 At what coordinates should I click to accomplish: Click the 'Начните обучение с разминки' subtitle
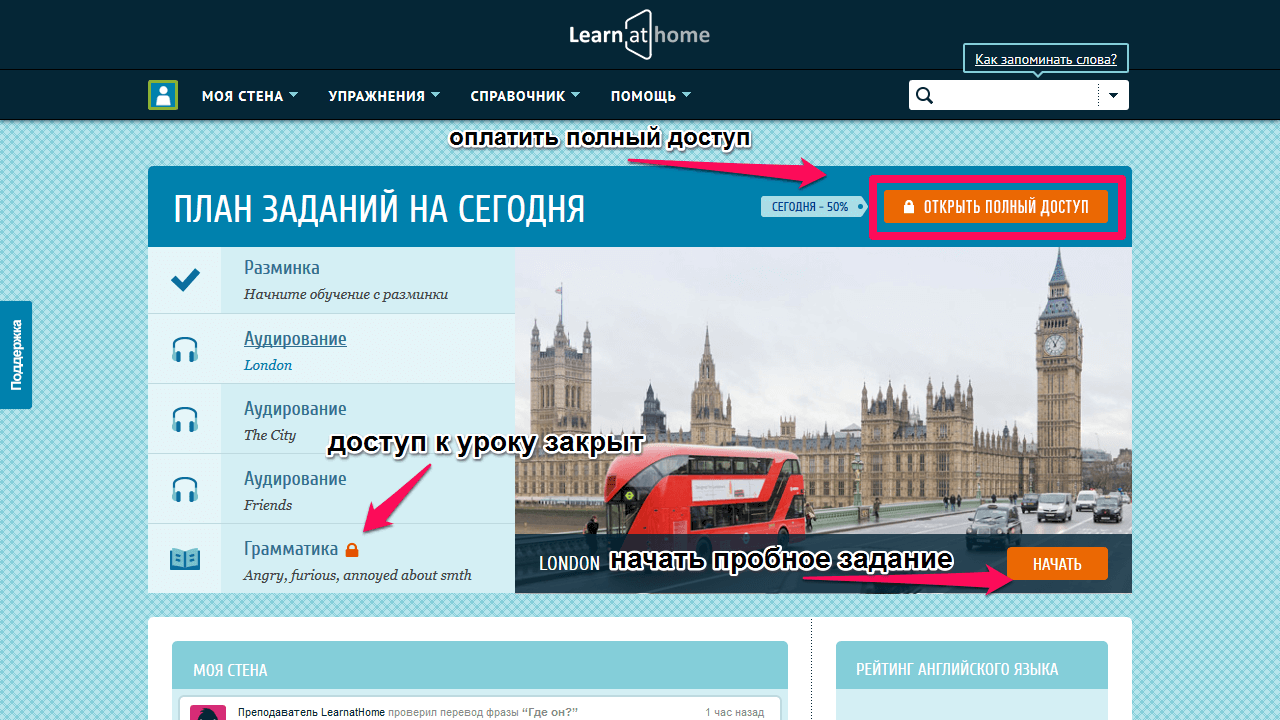click(x=346, y=295)
